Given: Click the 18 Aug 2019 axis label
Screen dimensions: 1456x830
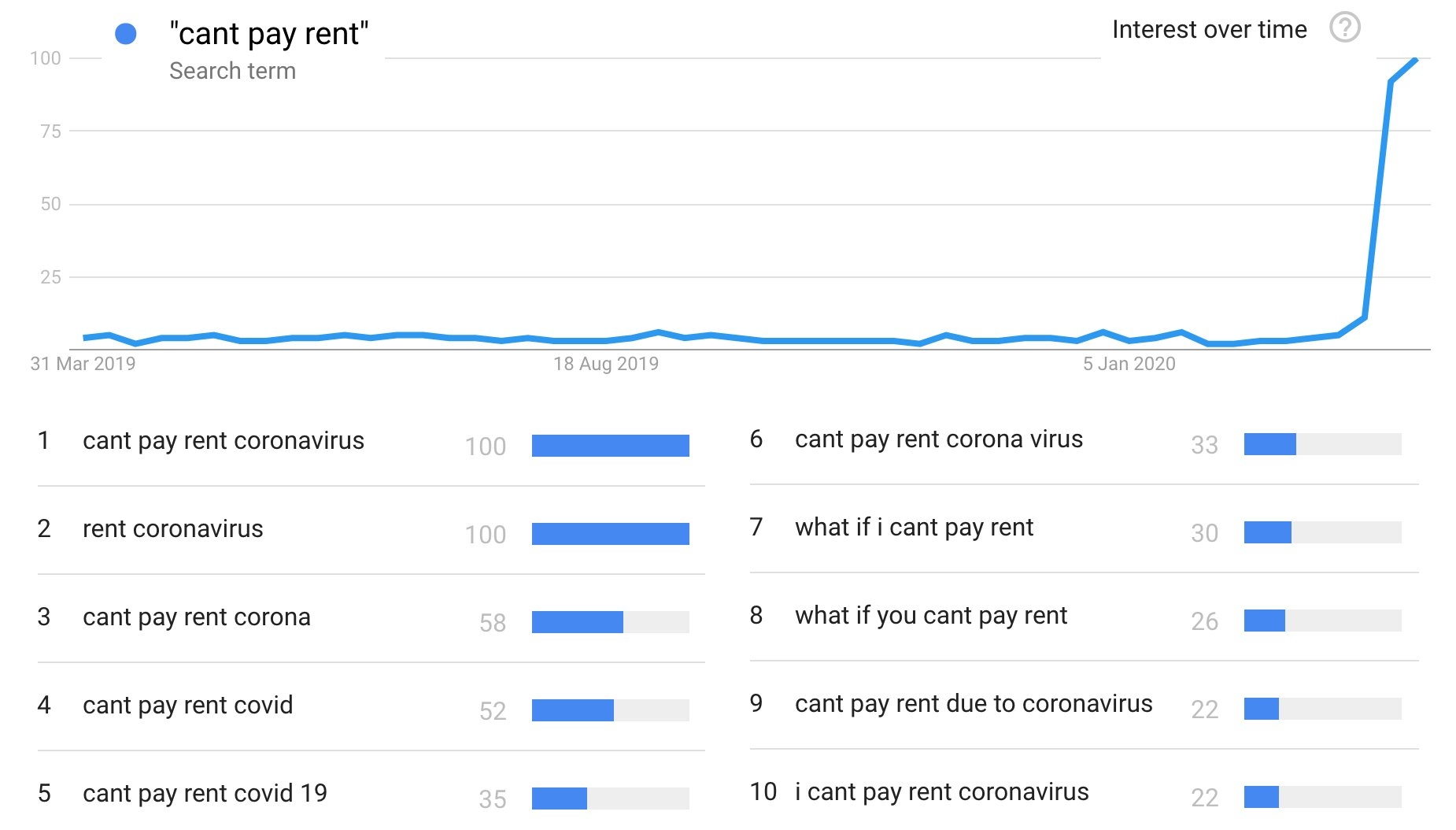Looking at the screenshot, I should pyautogui.click(x=606, y=364).
